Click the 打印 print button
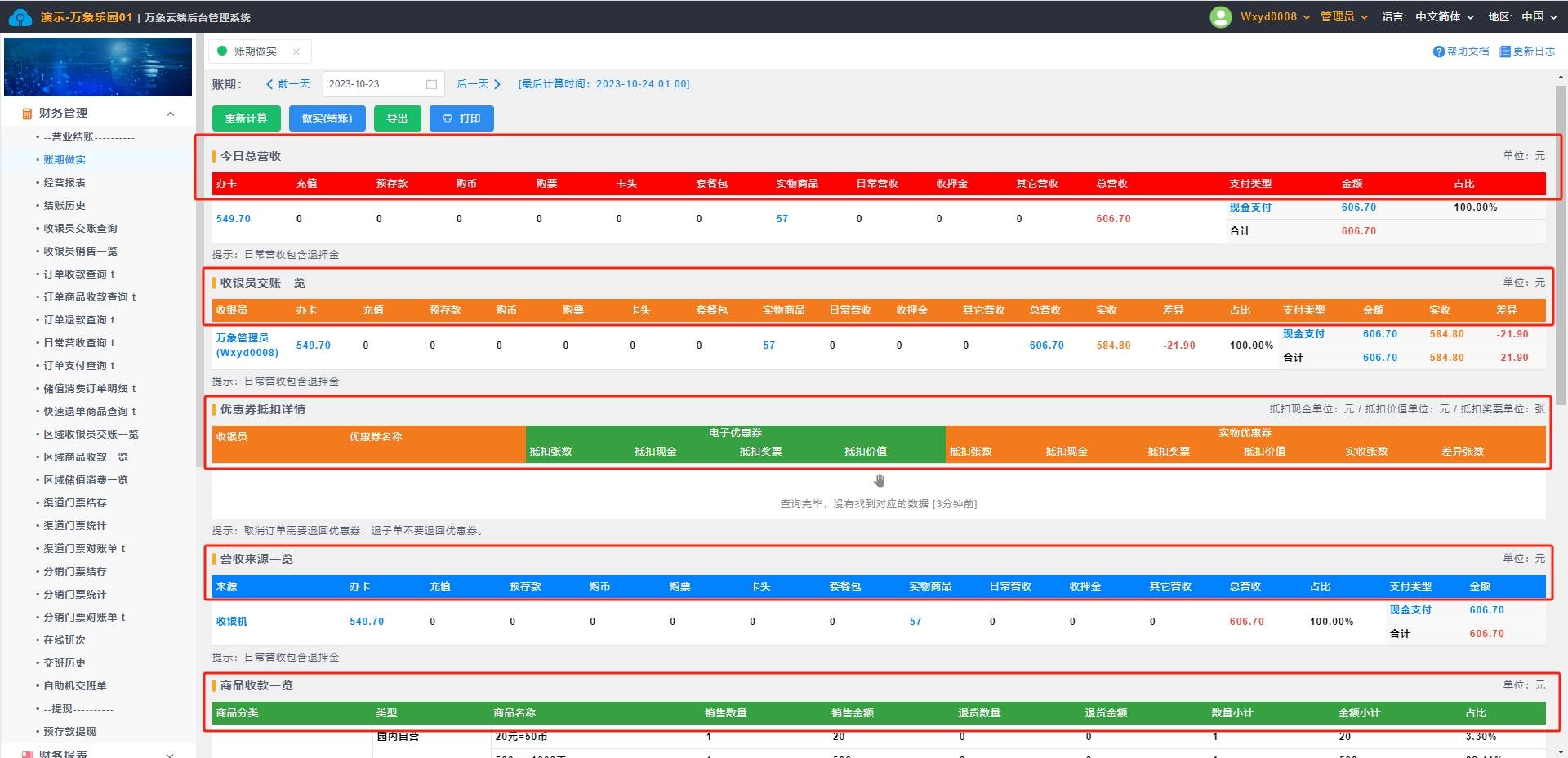Viewport: 1568px width, 758px height. tap(461, 118)
